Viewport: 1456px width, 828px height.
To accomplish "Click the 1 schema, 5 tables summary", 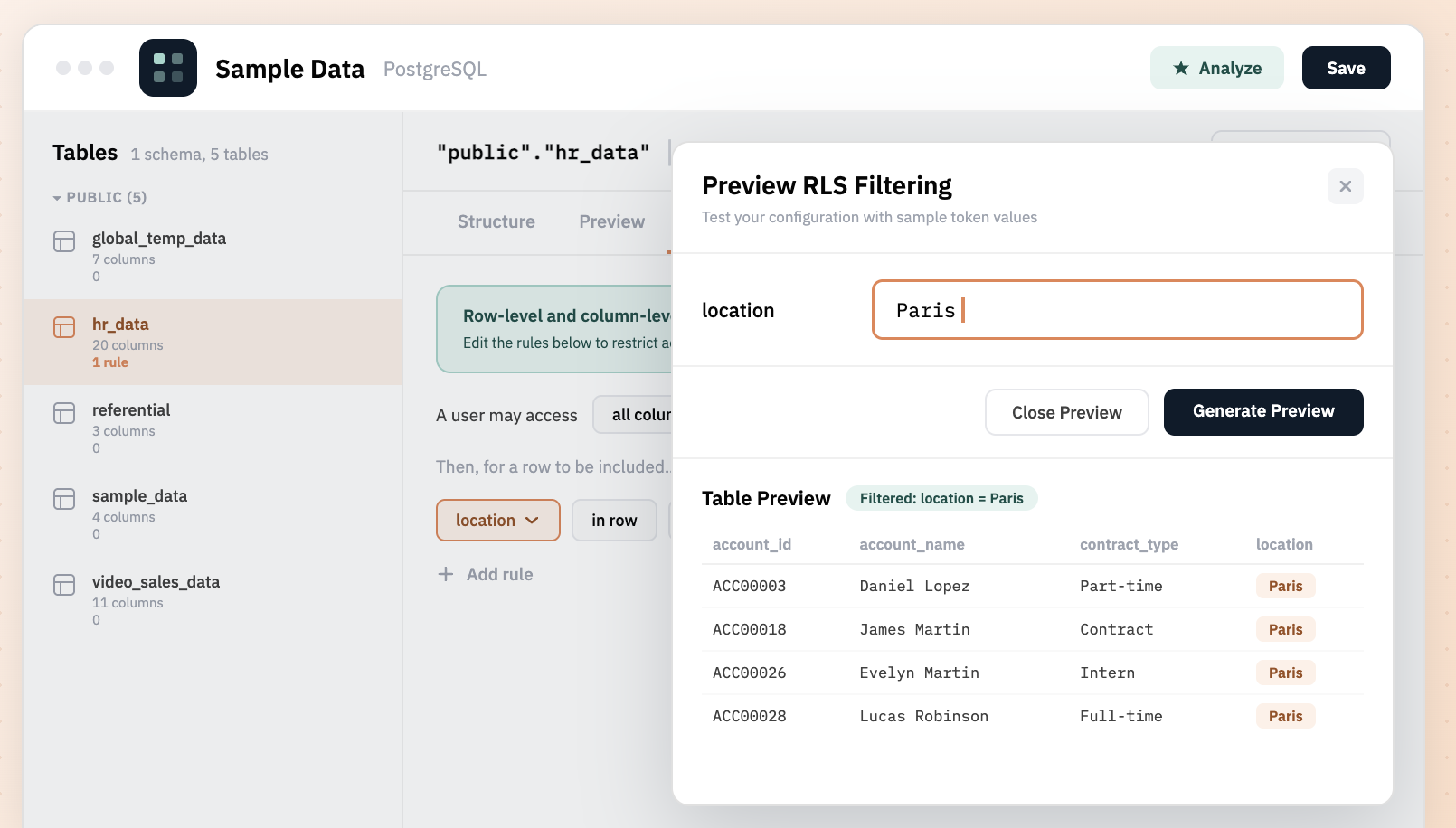I will pyautogui.click(x=199, y=155).
